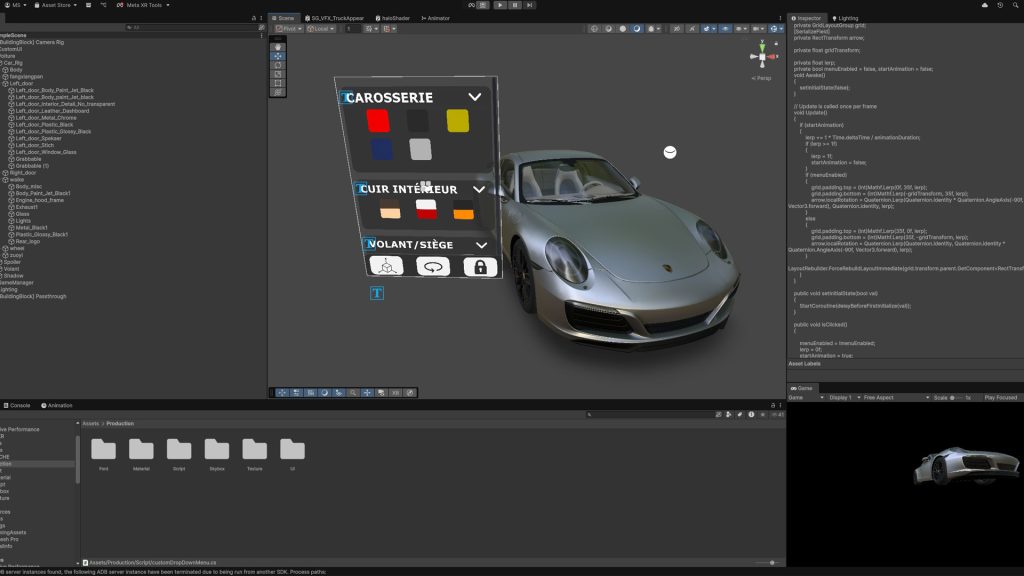Click the Step frame button

pyautogui.click(x=530, y=5)
